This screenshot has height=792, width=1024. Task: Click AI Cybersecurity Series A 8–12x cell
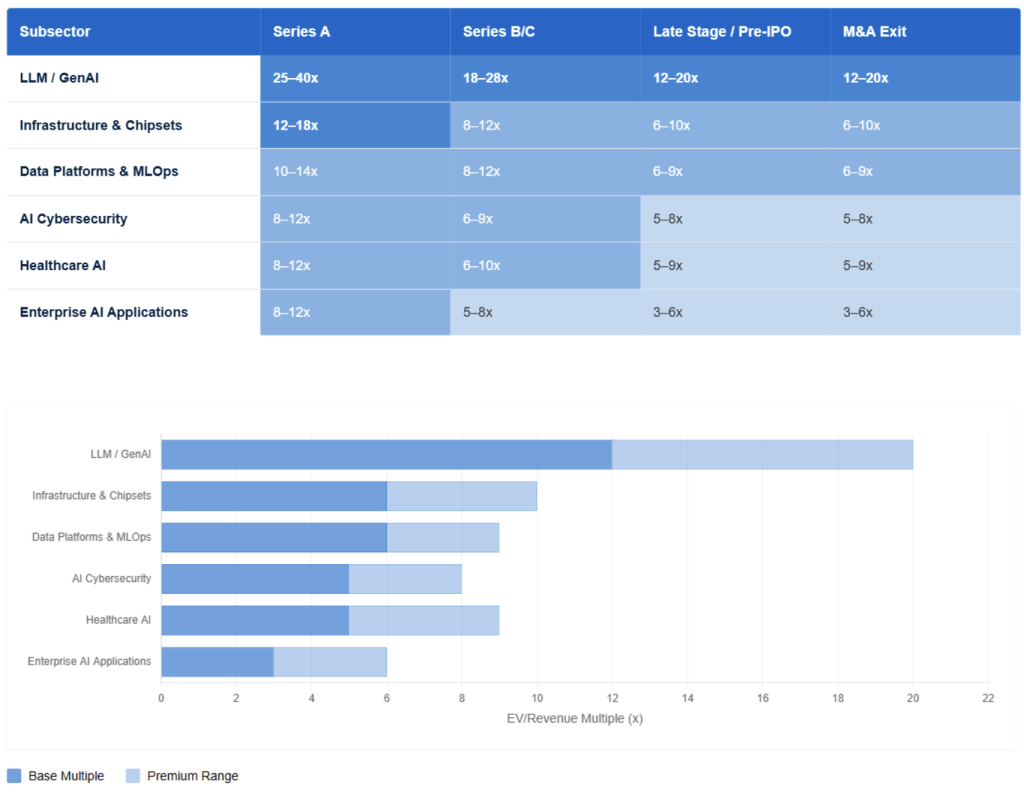coord(355,219)
